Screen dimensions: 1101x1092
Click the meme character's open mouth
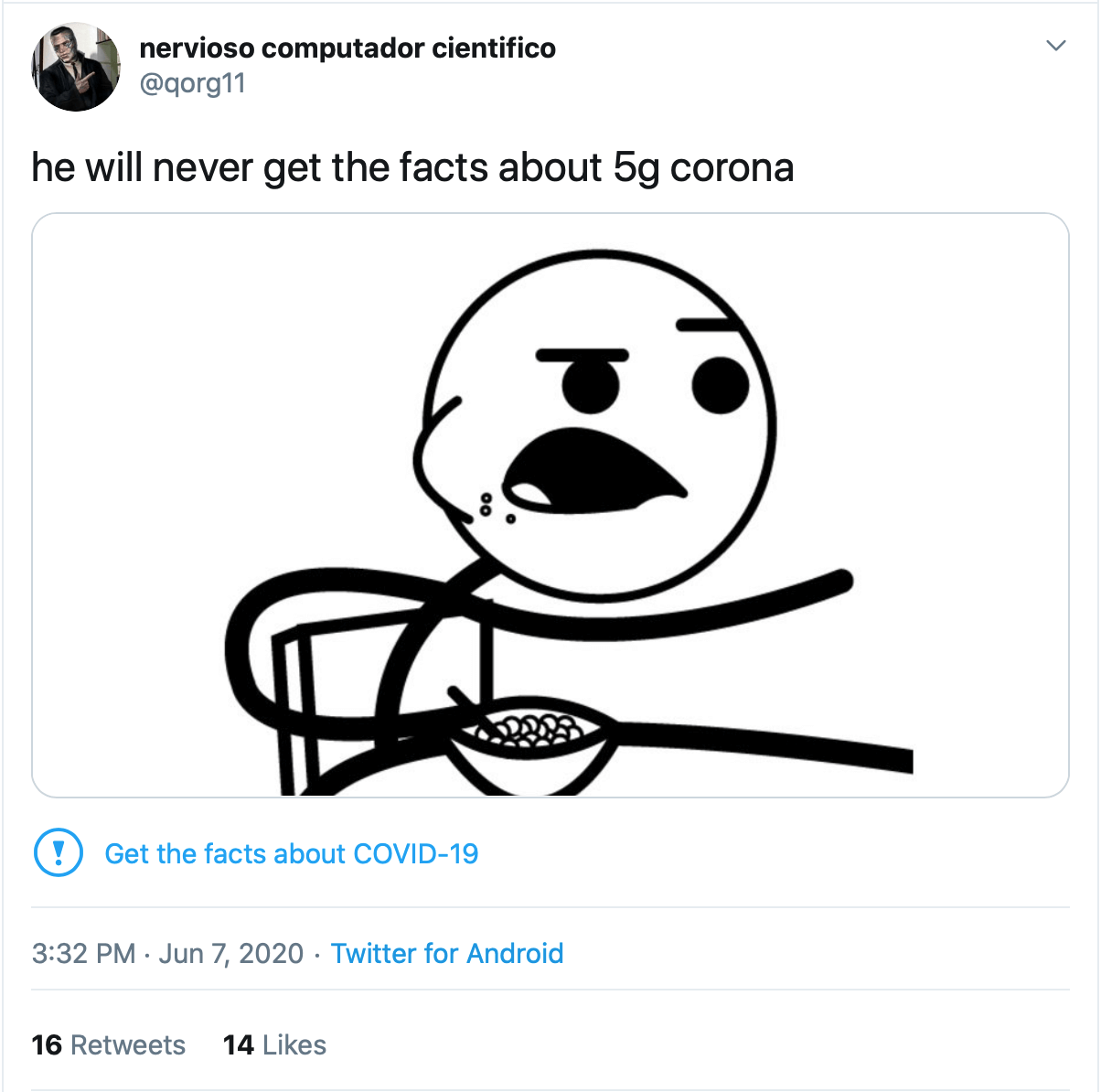(592, 469)
